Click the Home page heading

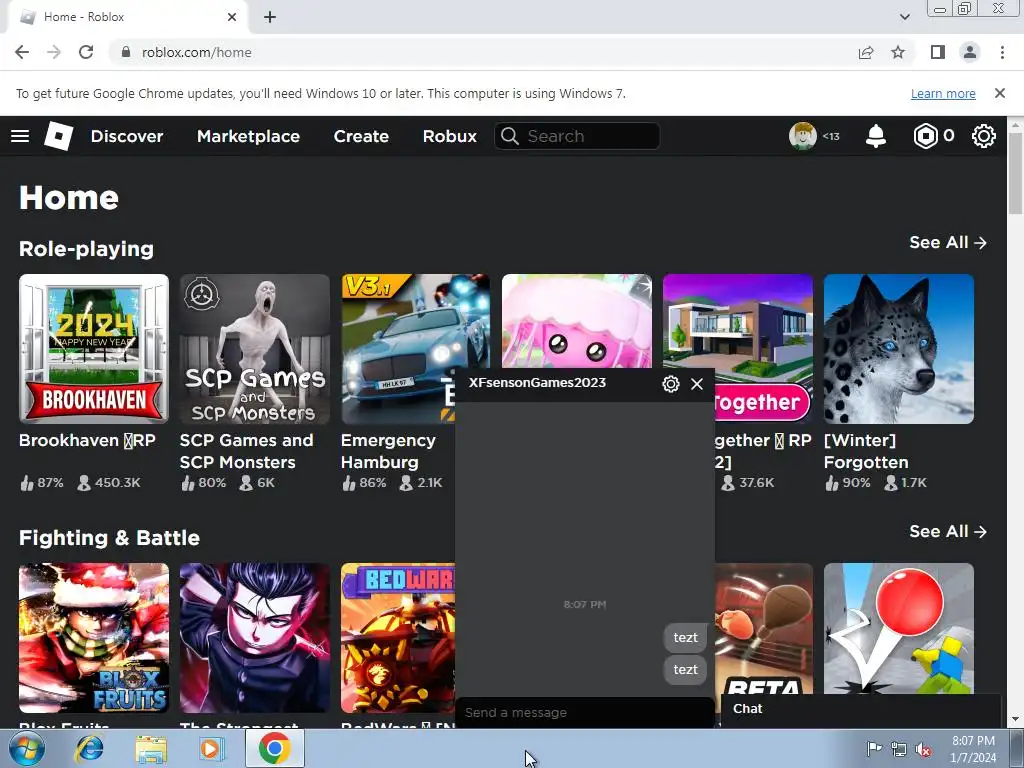tap(69, 197)
